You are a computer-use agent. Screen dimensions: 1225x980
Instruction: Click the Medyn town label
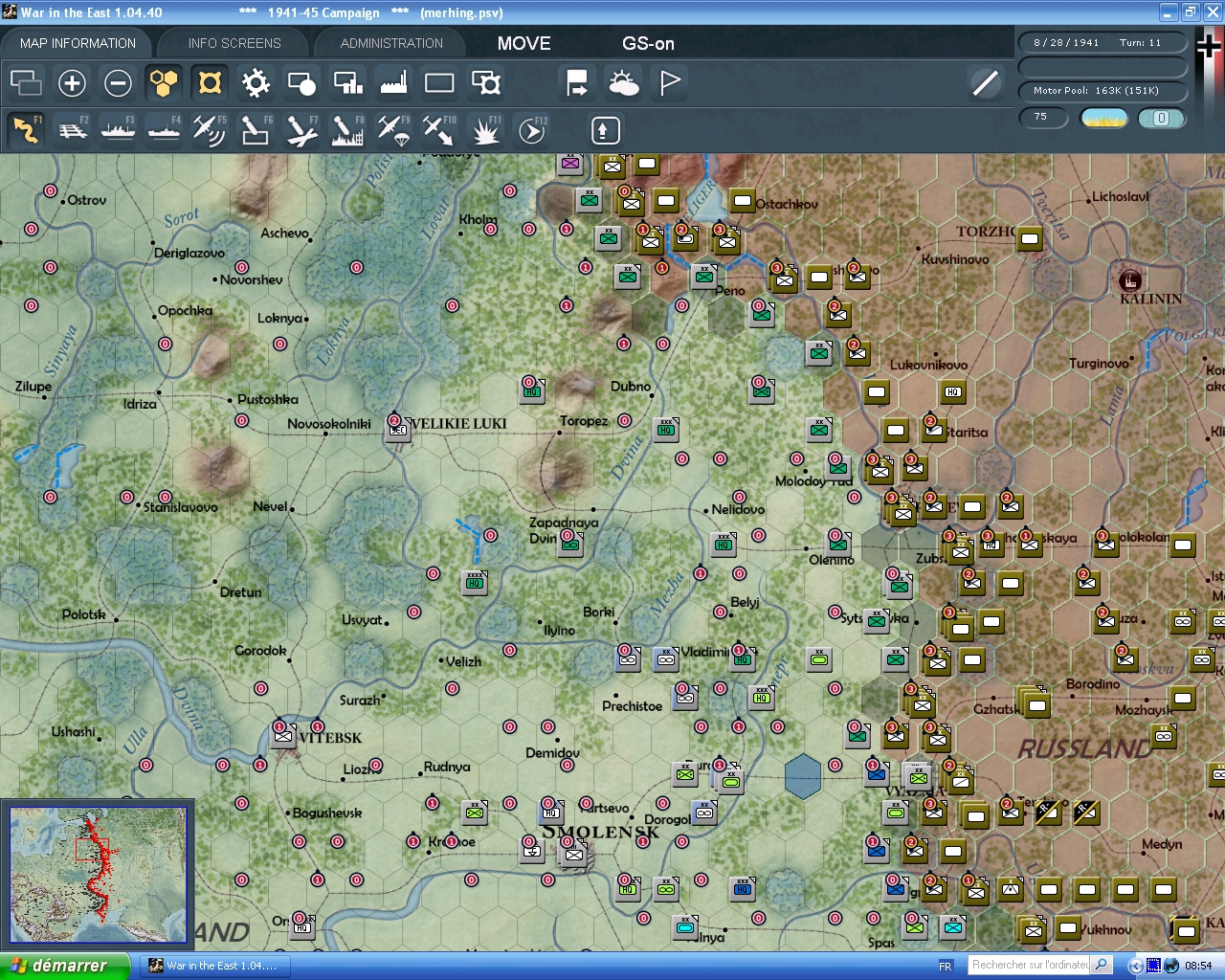tap(1162, 844)
